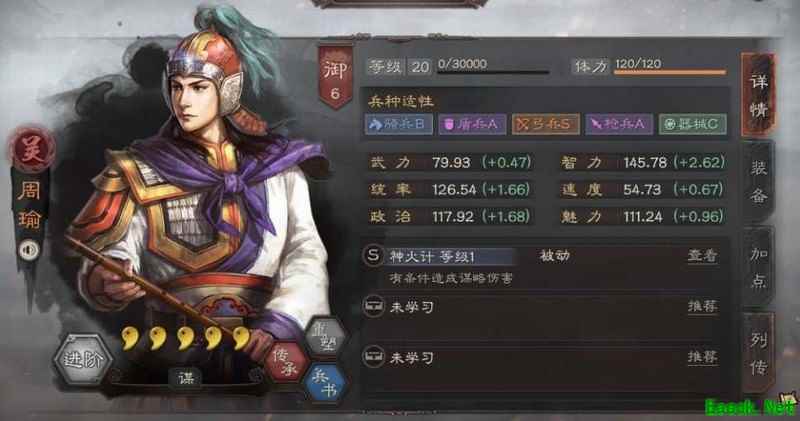The width and height of the screenshot is (800, 421).
Task: Click 推荐 on the first unlearned skill
Action: (x=703, y=306)
